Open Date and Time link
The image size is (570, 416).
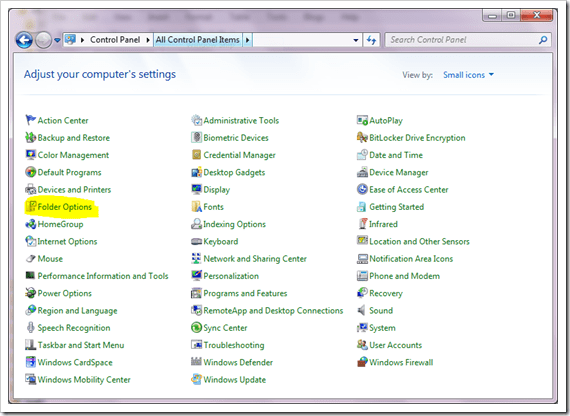396,155
